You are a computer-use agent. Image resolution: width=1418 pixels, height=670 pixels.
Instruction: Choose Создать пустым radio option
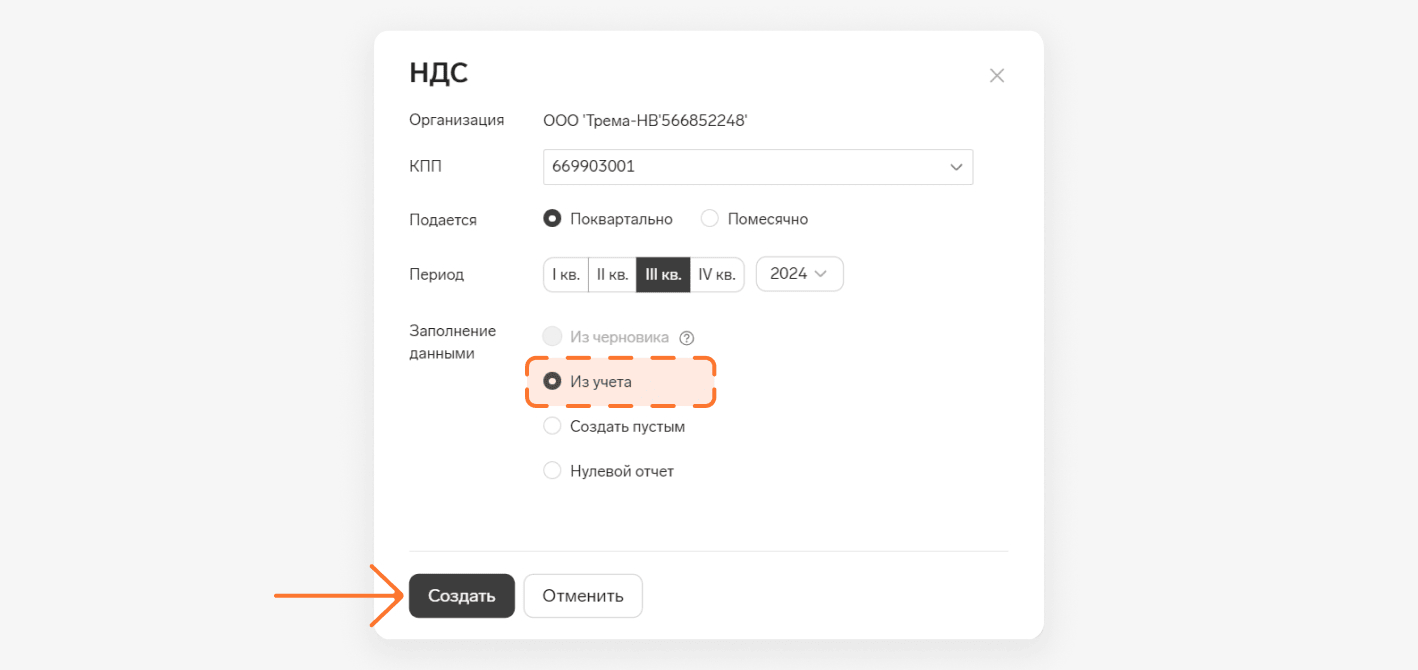pos(552,426)
